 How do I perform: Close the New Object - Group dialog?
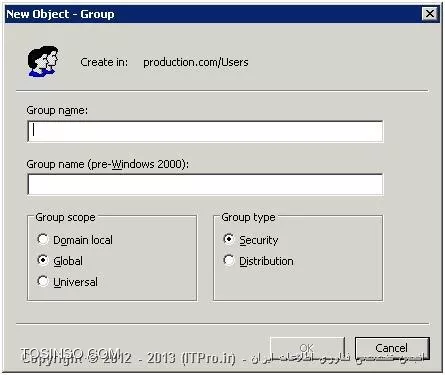pos(430,14)
